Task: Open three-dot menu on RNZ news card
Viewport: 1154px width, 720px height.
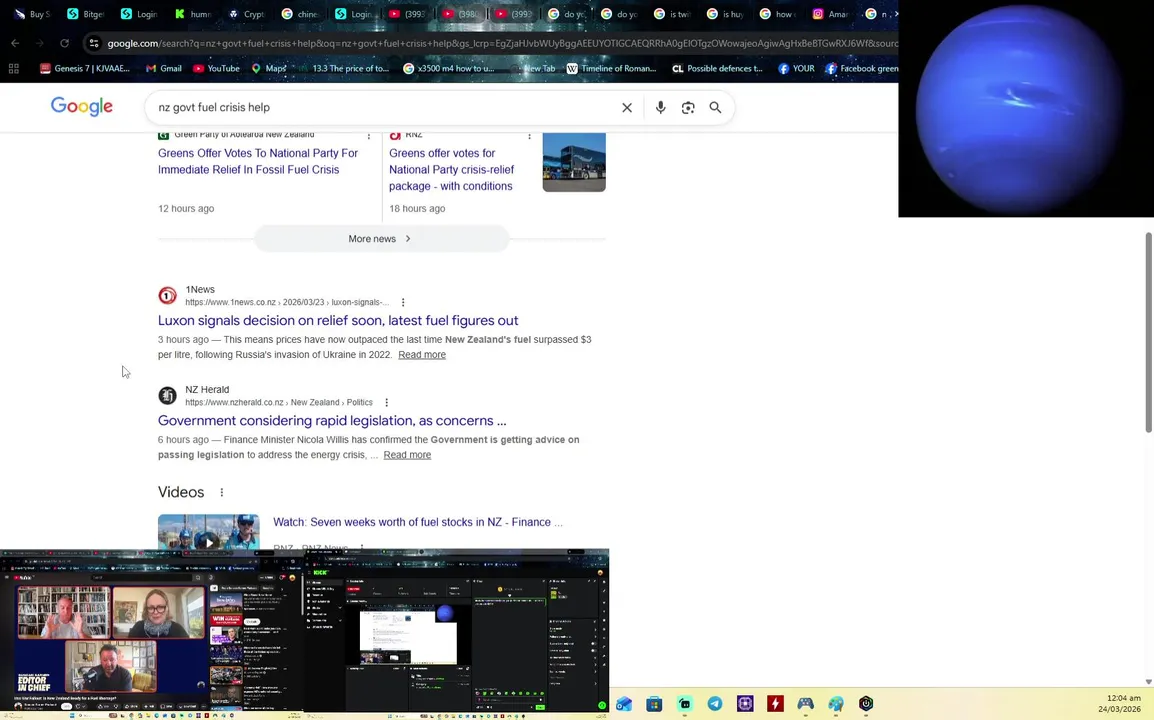Action: 529,135
